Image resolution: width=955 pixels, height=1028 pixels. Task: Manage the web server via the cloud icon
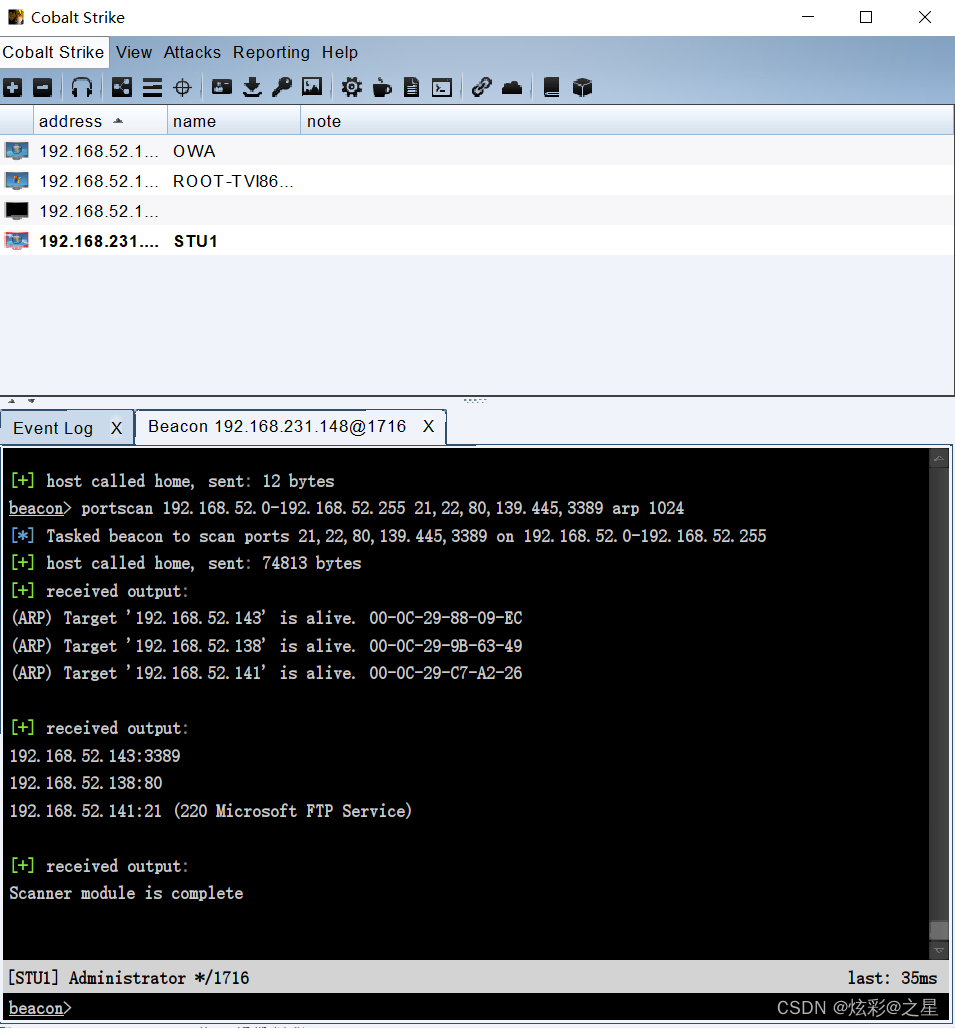point(512,87)
